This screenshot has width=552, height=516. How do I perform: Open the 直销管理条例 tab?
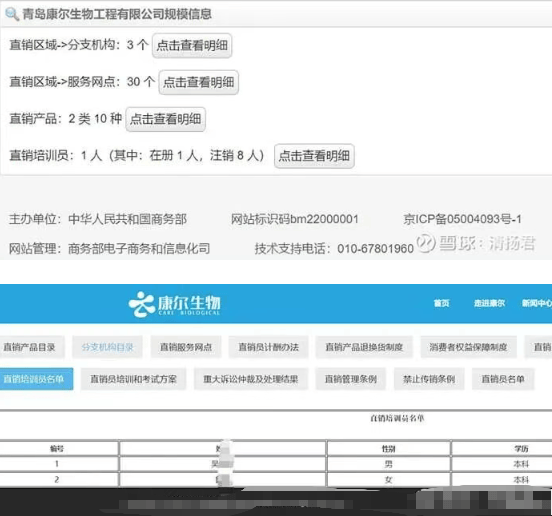351,379
